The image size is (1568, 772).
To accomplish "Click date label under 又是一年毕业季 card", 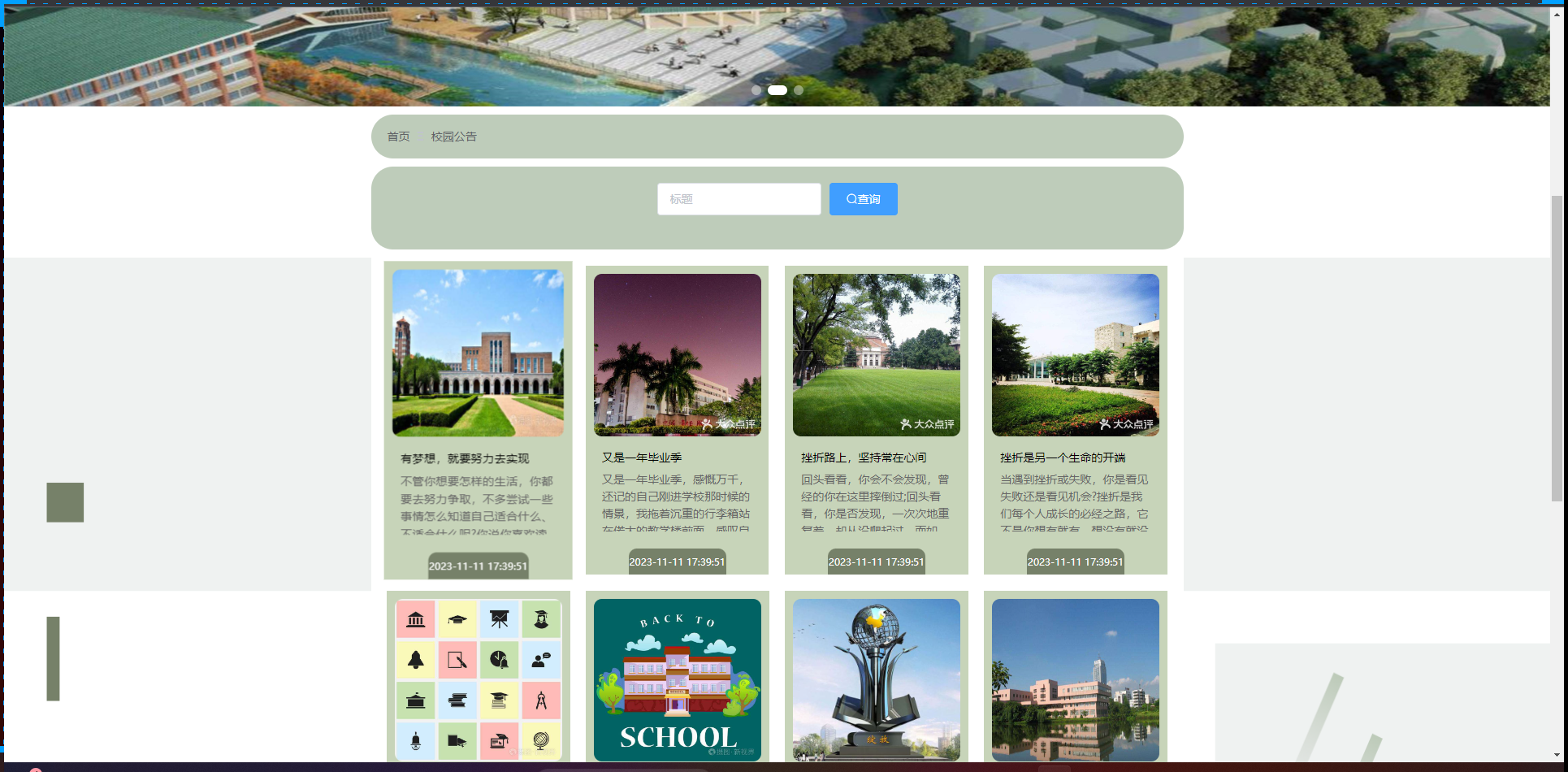I will [x=678, y=562].
